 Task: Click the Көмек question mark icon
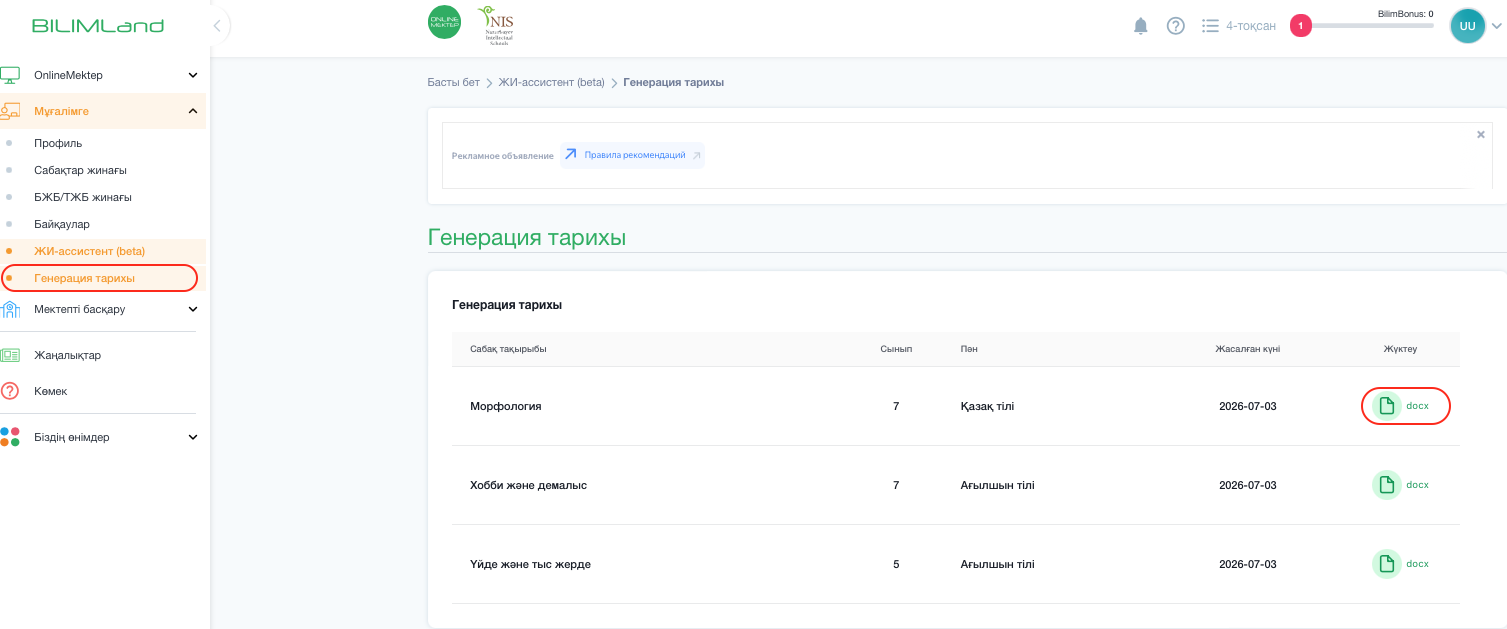(10, 391)
